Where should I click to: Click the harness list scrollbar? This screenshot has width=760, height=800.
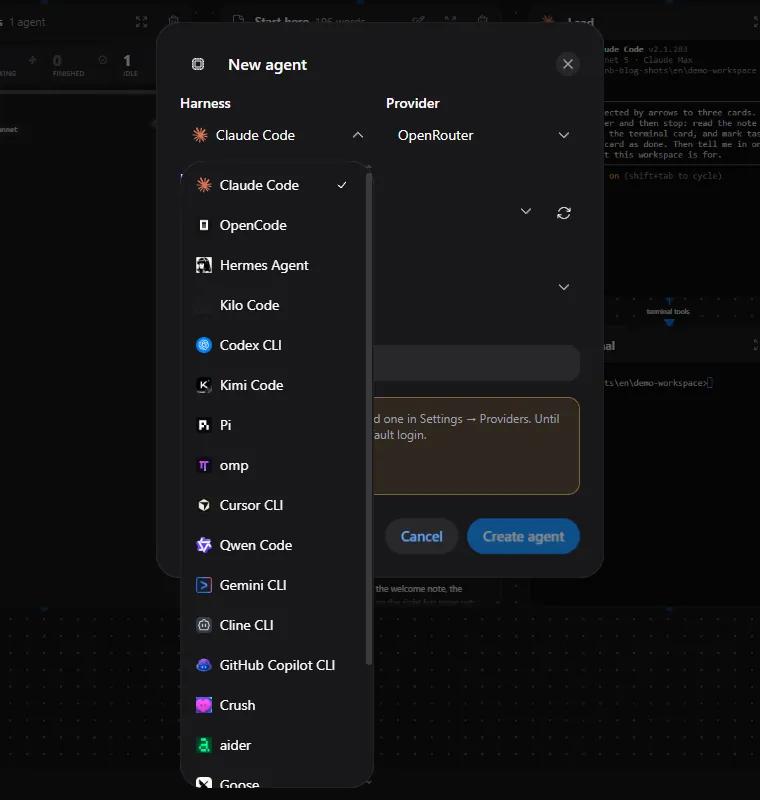pyautogui.click(x=369, y=418)
